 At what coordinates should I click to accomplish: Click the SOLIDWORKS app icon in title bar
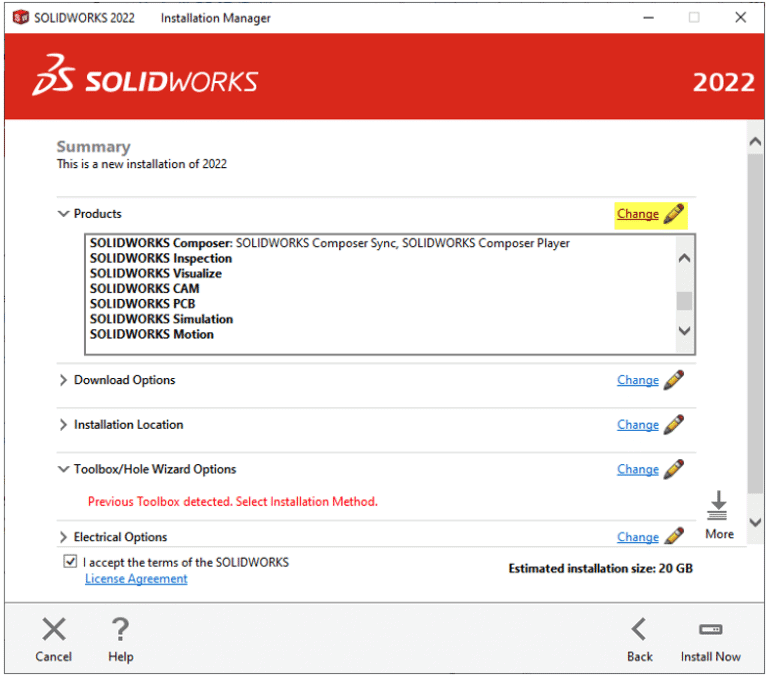[x=21, y=18]
